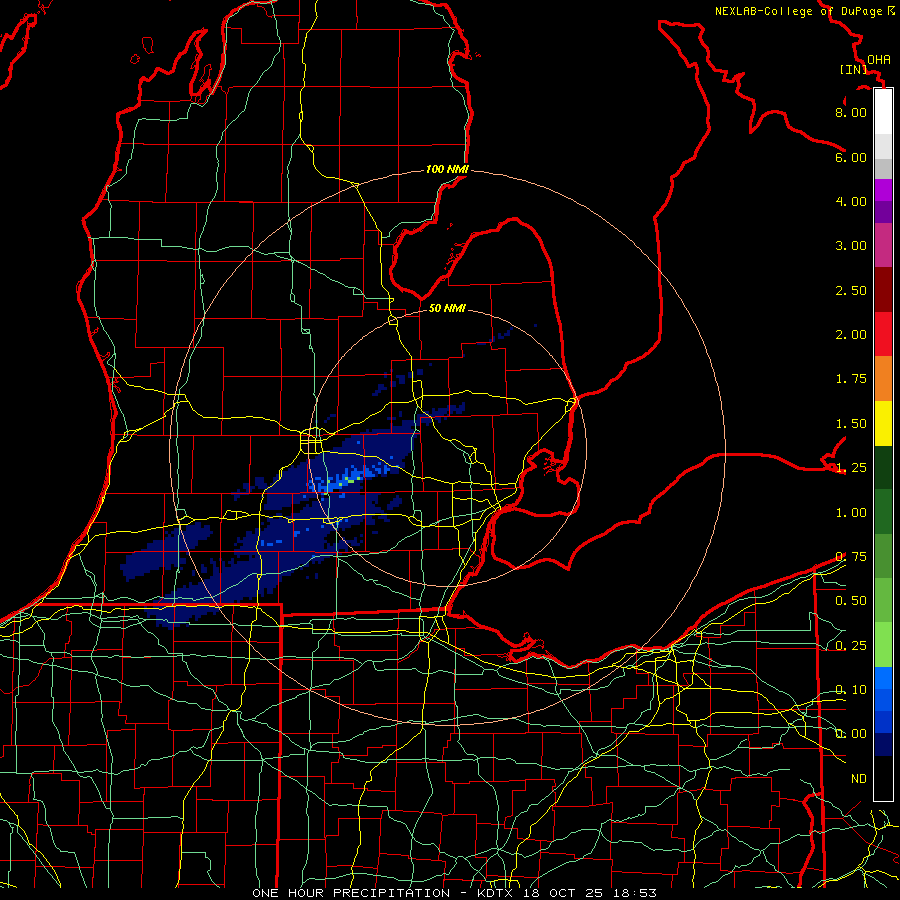Image resolution: width=900 pixels, height=900 pixels.
Task: Pick the light green swatch beside 0.25
Action: (883, 645)
